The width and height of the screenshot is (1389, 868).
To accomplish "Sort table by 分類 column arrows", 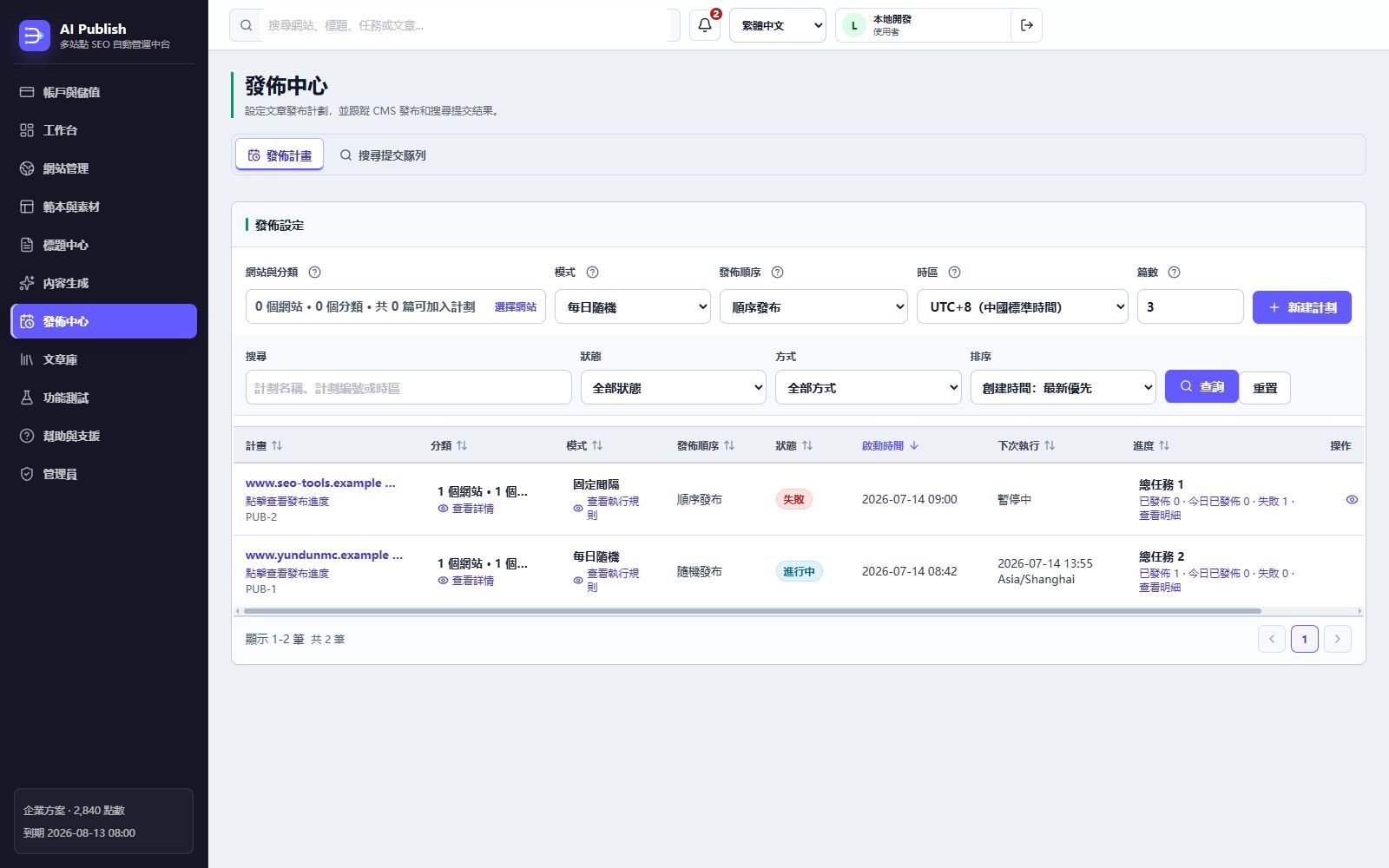I will point(462,445).
